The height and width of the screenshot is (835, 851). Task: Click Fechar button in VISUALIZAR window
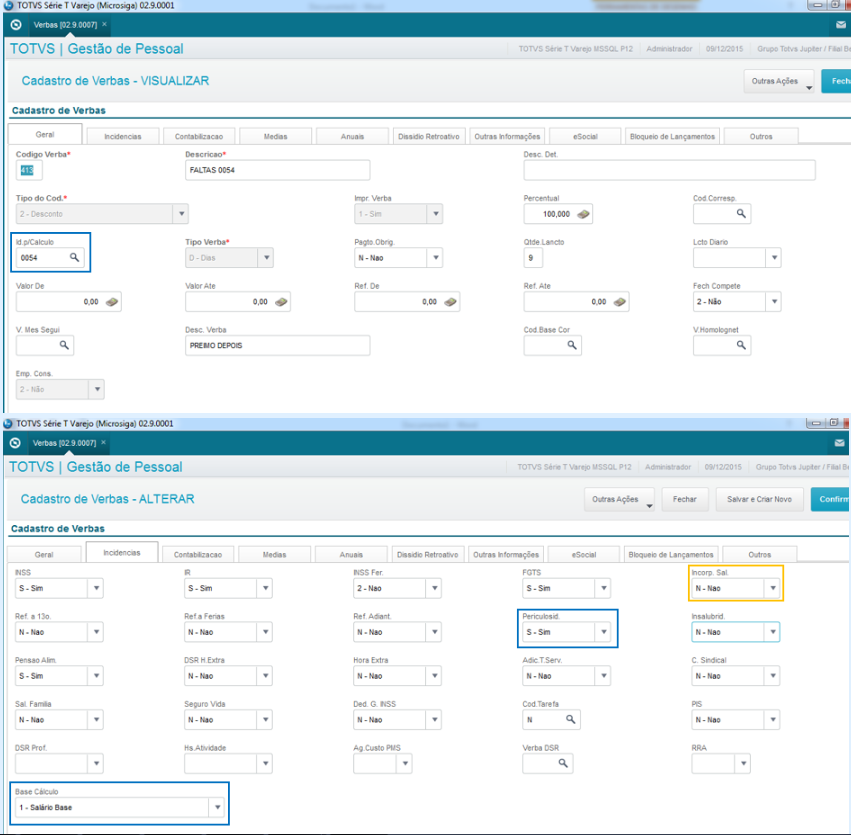836,81
